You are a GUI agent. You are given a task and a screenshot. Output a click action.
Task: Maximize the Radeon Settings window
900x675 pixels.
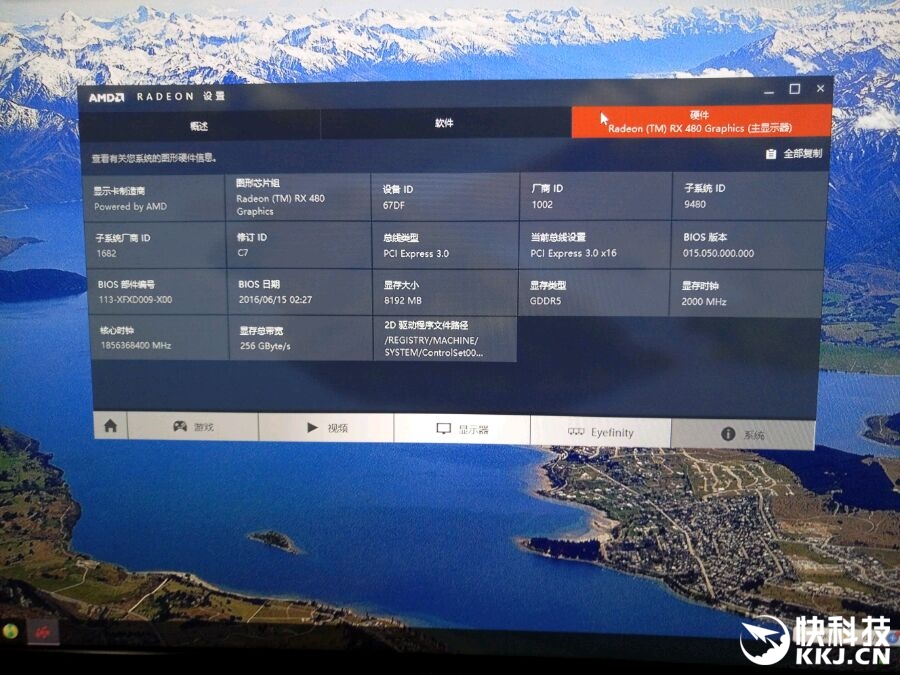[x=795, y=89]
